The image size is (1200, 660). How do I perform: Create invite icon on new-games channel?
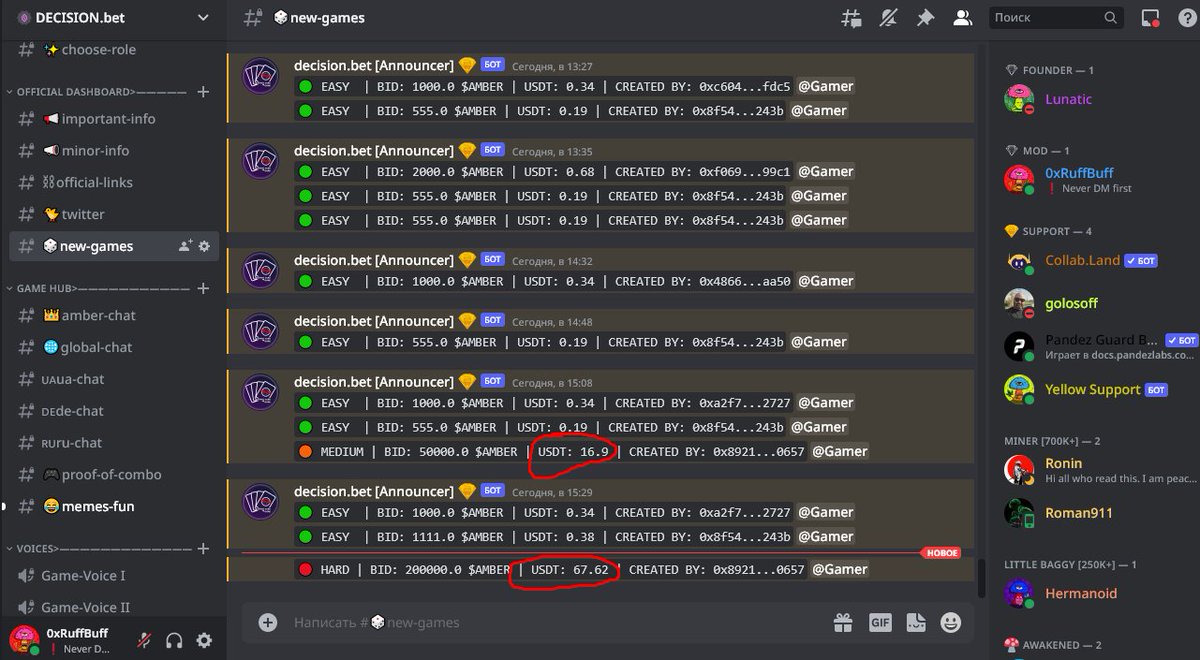[185, 246]
